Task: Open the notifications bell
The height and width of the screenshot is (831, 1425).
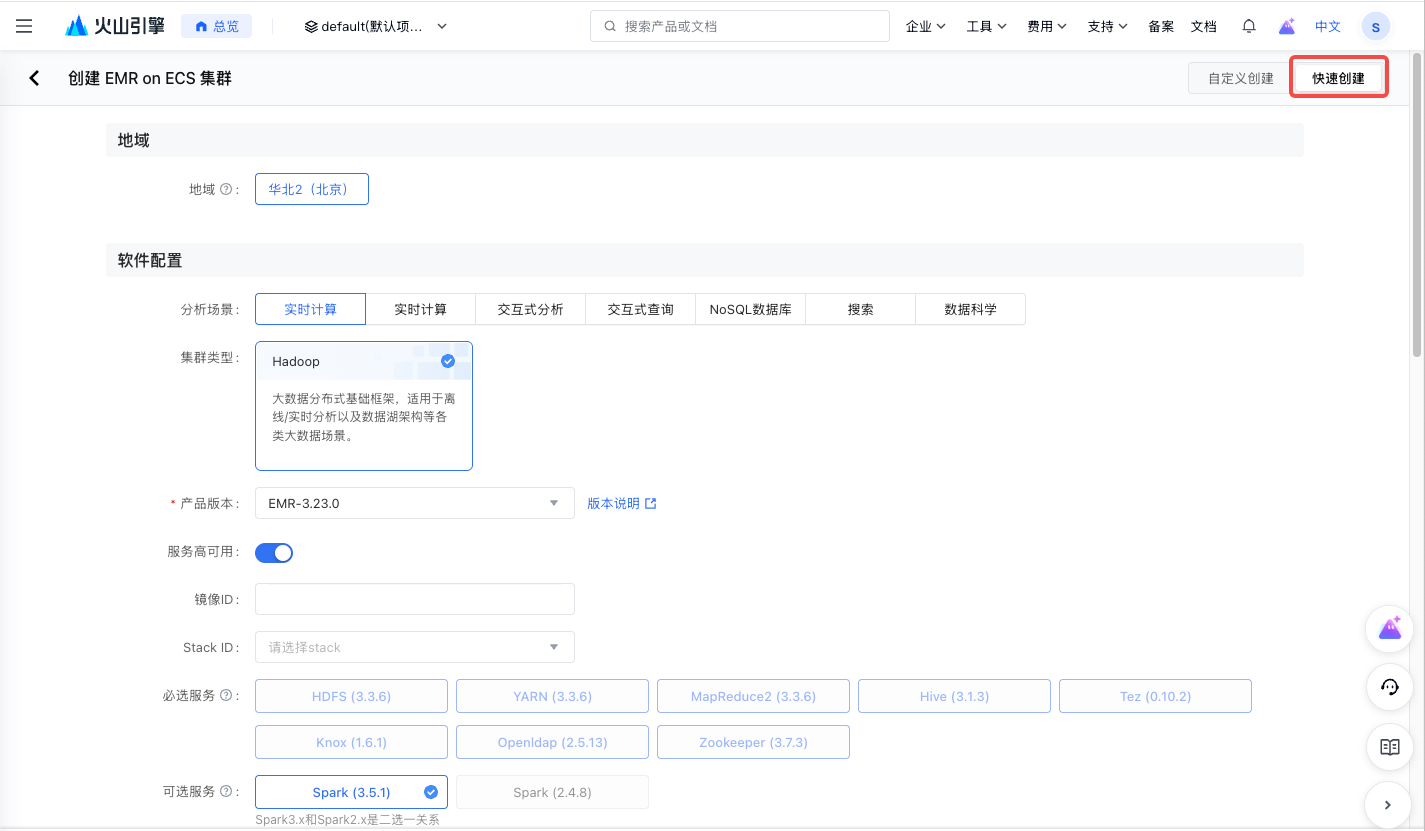Action: pyautogui.click(x=1249, y=26)
